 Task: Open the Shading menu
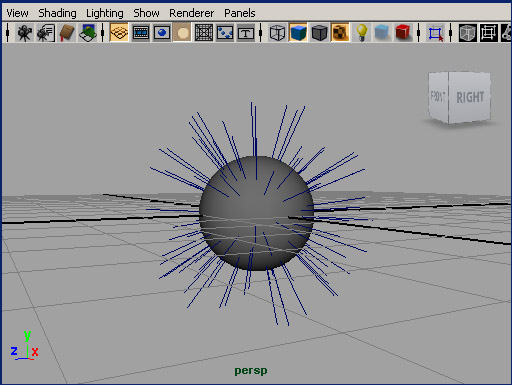(x=57, y=13)
